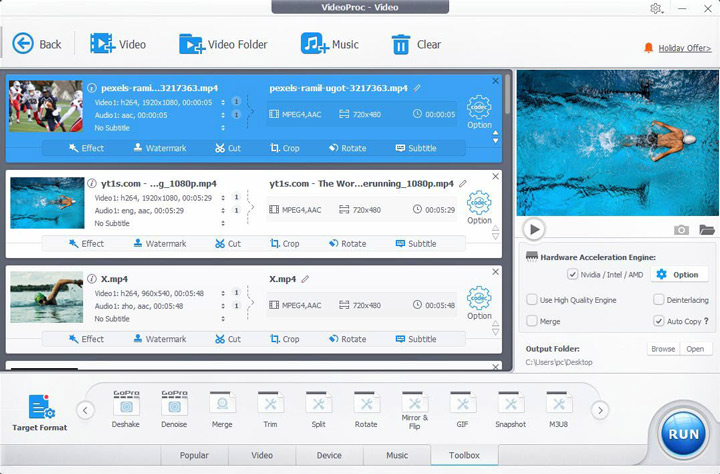Expand Video1 track selector for X.mp4
720x474 pixels.
[223, 293]
